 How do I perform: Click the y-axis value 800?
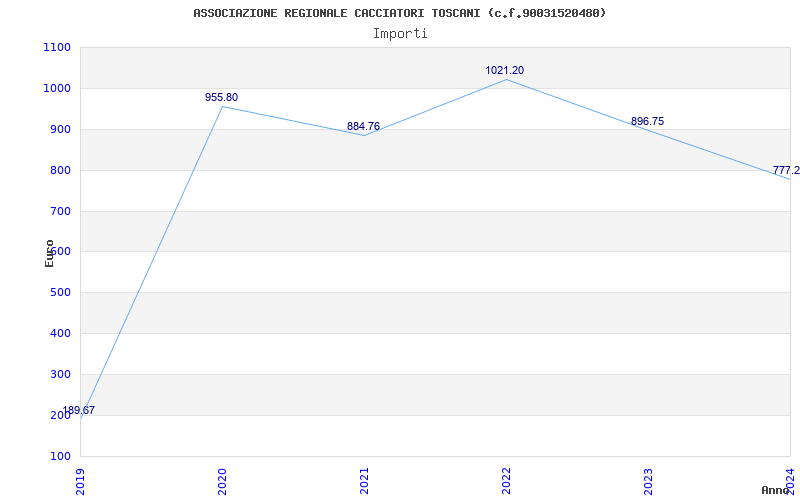click(60, 170)
